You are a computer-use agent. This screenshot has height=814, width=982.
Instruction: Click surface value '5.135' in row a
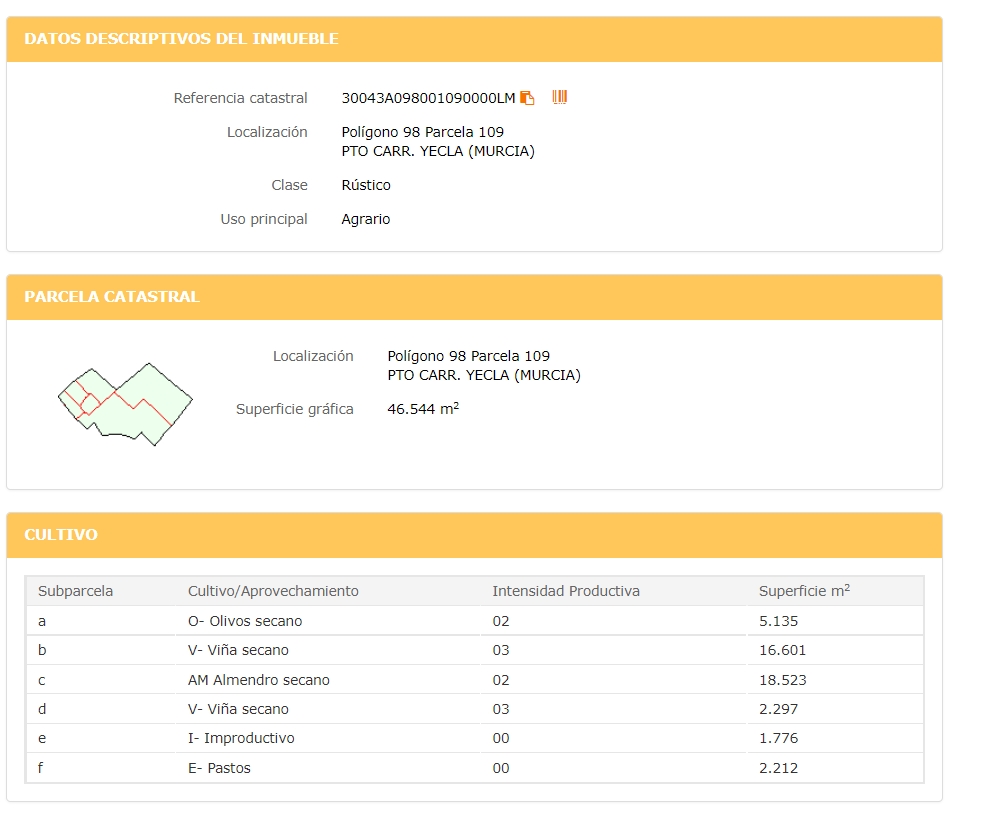click(778, 621)
